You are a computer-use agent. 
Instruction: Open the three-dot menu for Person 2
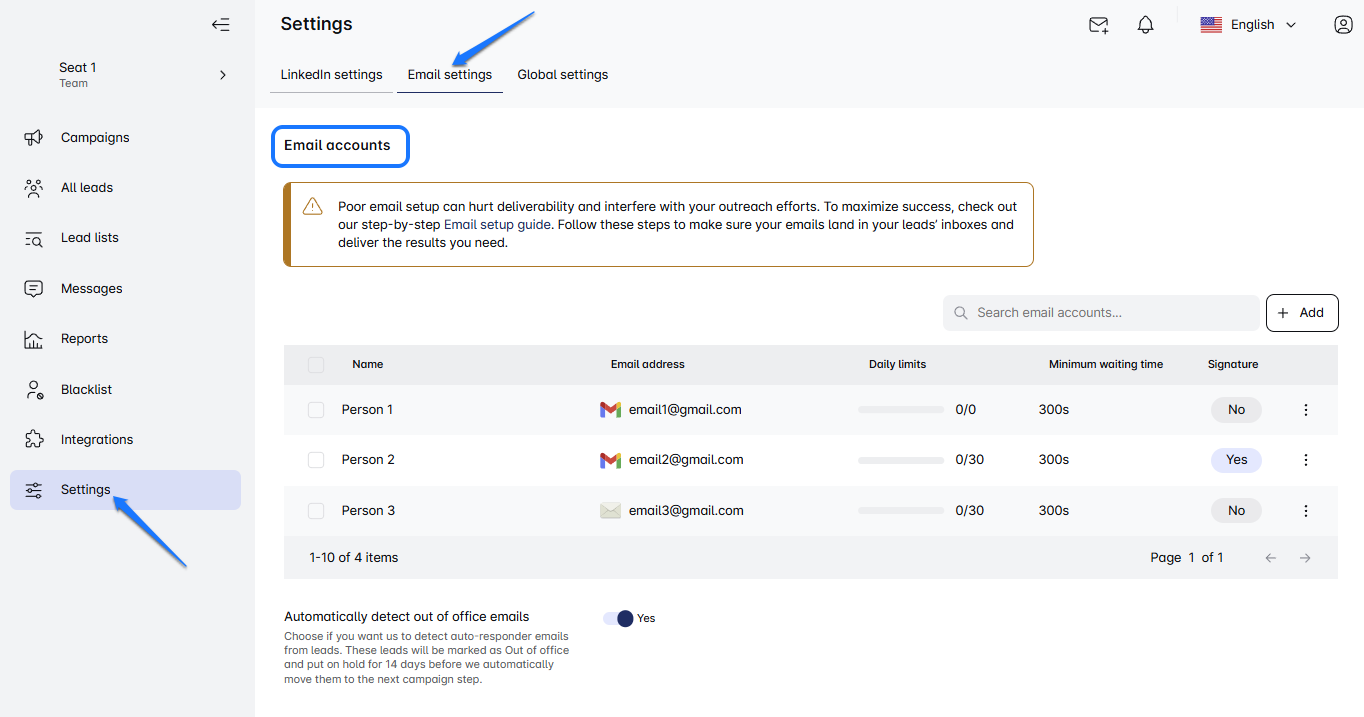(1305, 460)
